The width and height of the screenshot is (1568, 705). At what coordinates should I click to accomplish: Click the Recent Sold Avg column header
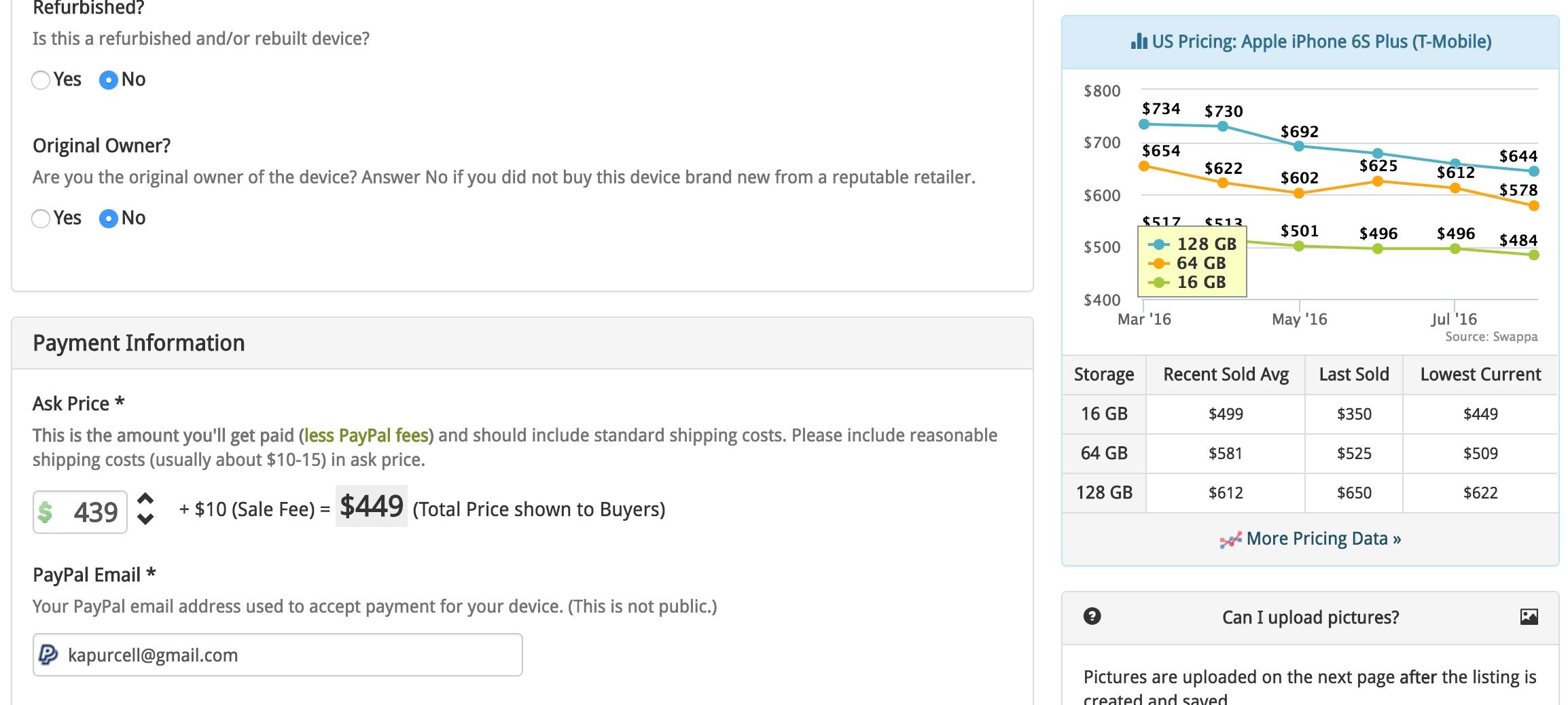point(1226,375)
